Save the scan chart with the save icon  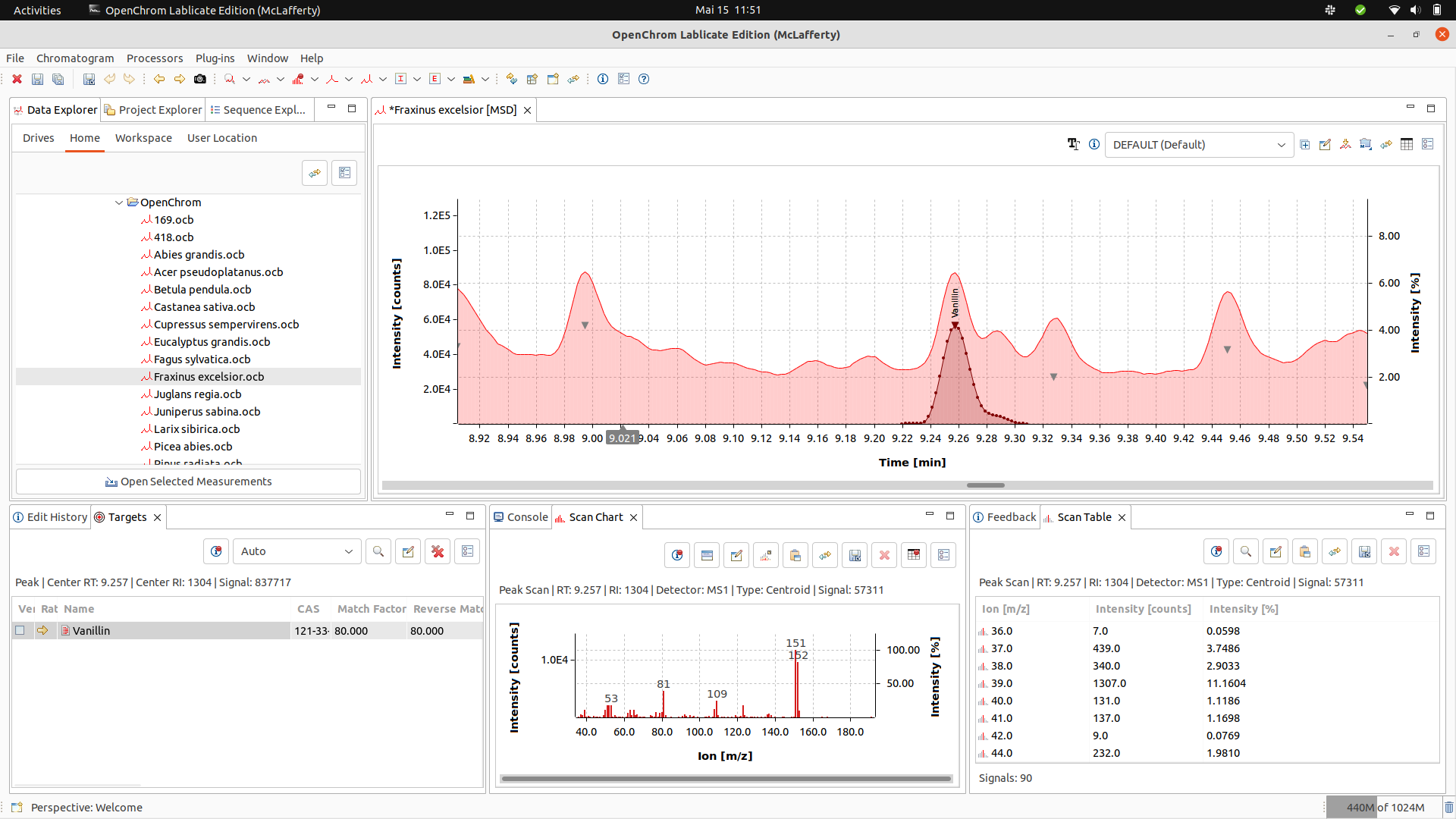(855, 554)
